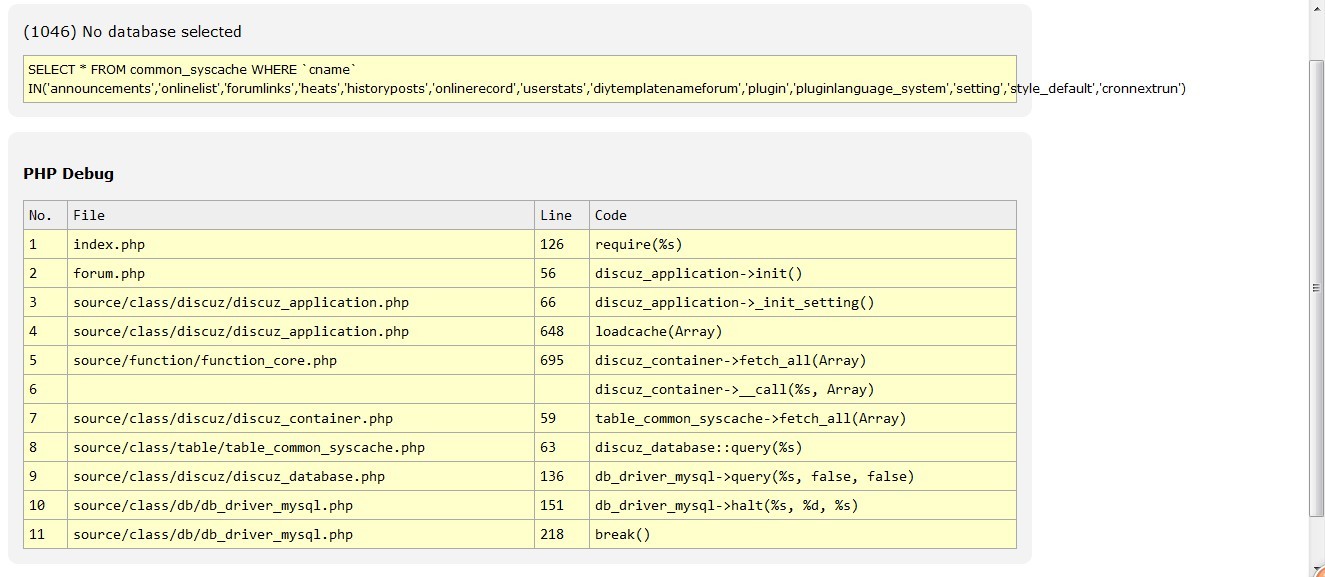The height and width of the screenshot is (577, 1325).
Task: Click the 'loadcache(Array)' code cell
Action: coord(803,331)
